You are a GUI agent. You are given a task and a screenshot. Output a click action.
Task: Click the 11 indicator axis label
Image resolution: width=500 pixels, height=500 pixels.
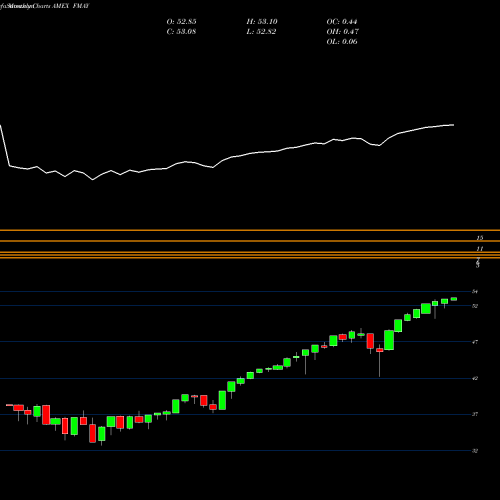click(480, 249)
